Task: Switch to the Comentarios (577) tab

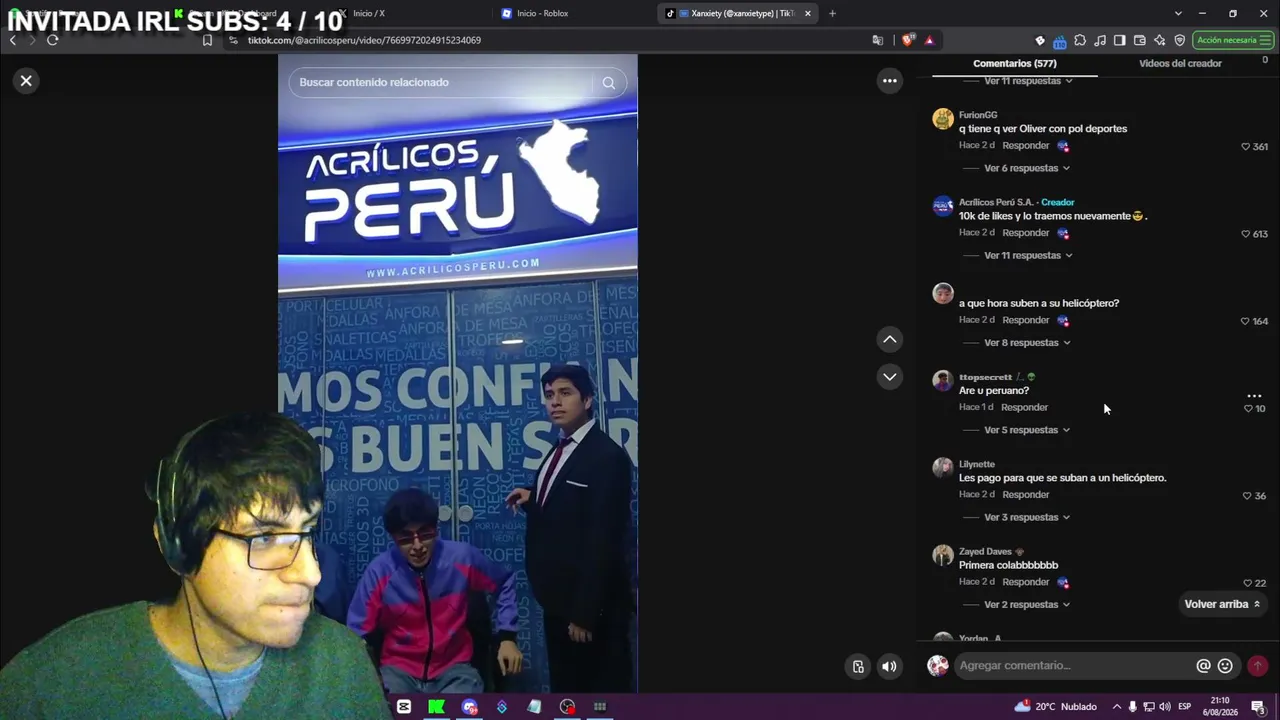Action: click(x=1014, y=64)
